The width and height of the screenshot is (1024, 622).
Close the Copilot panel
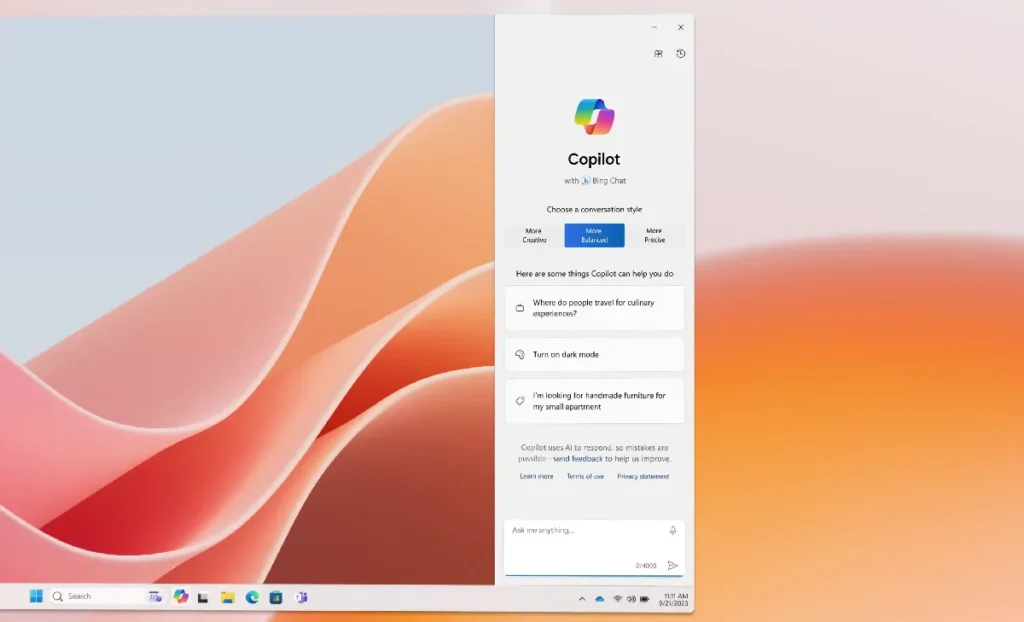click(x=680, y=27)
